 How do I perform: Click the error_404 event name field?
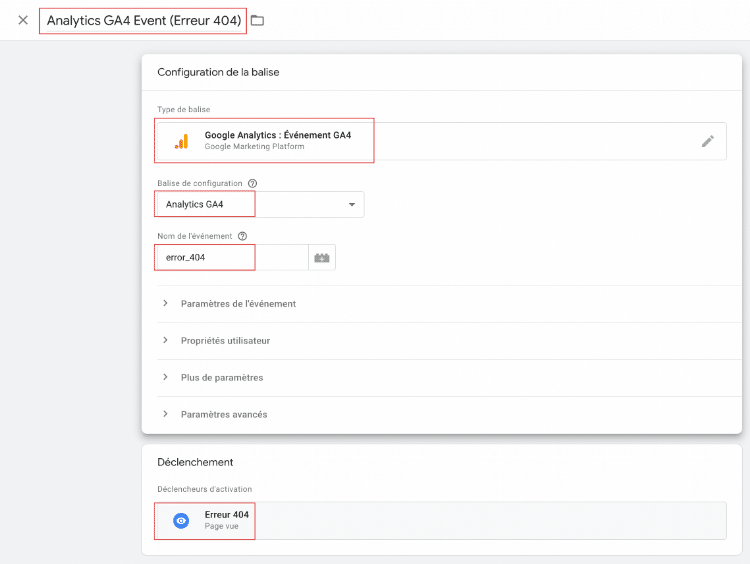(230, 257)
